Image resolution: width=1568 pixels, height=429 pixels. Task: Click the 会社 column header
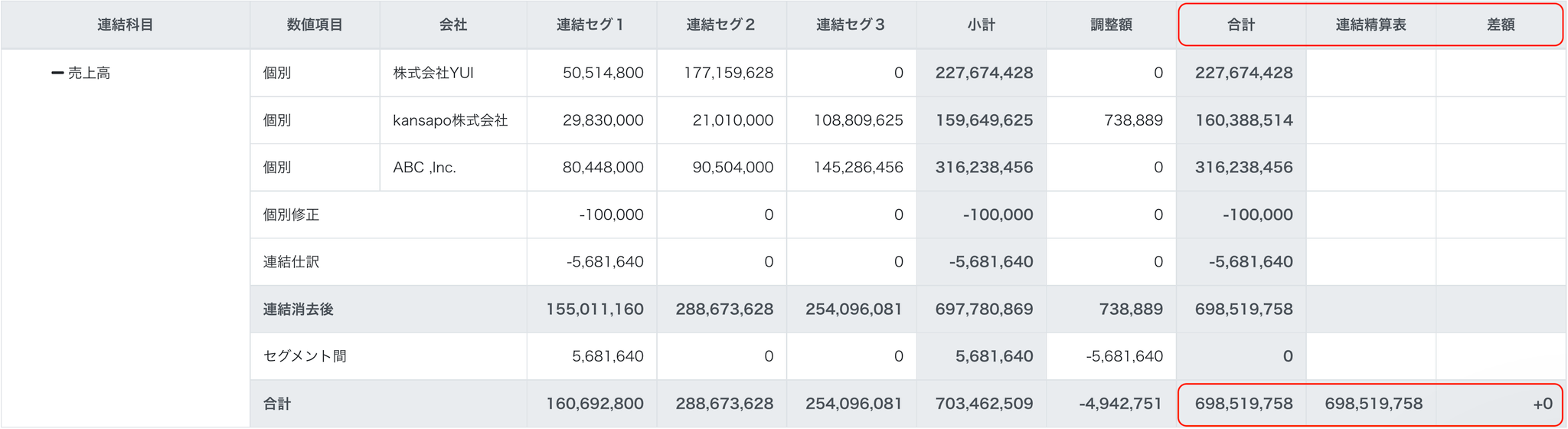pyautogui.click(x=452, y=25)
